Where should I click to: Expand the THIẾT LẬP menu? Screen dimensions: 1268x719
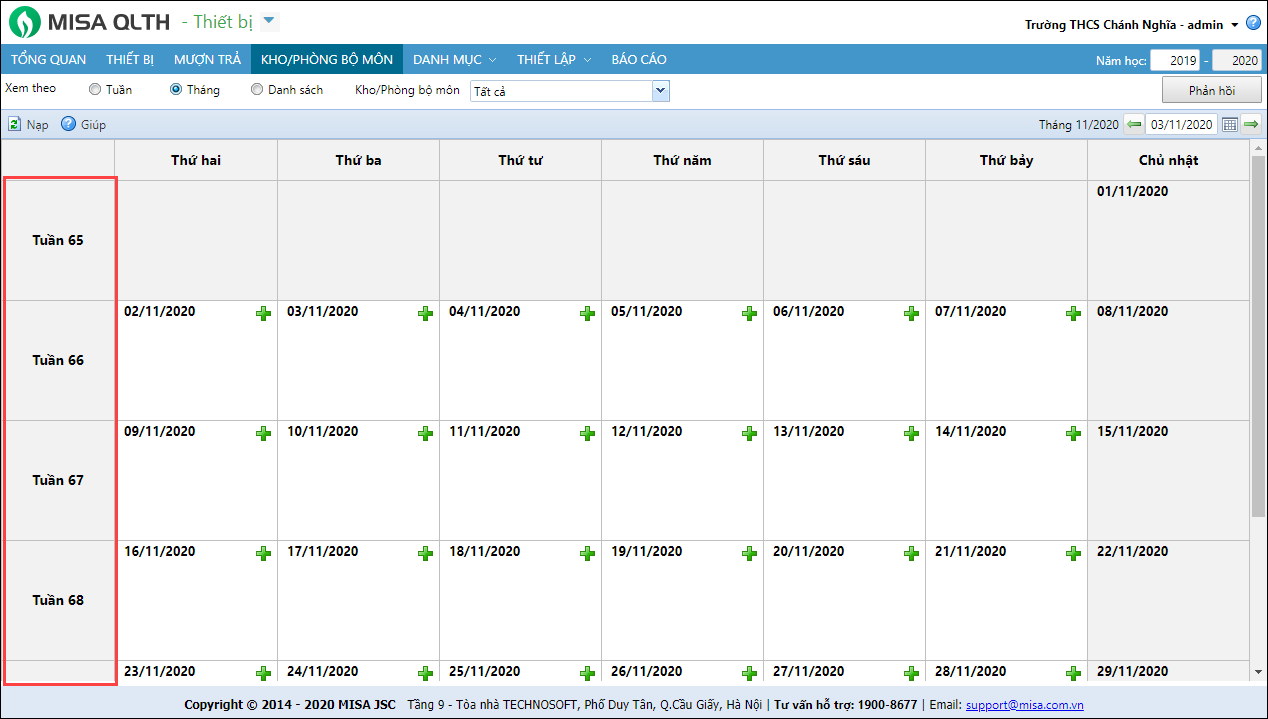[554, 59]
